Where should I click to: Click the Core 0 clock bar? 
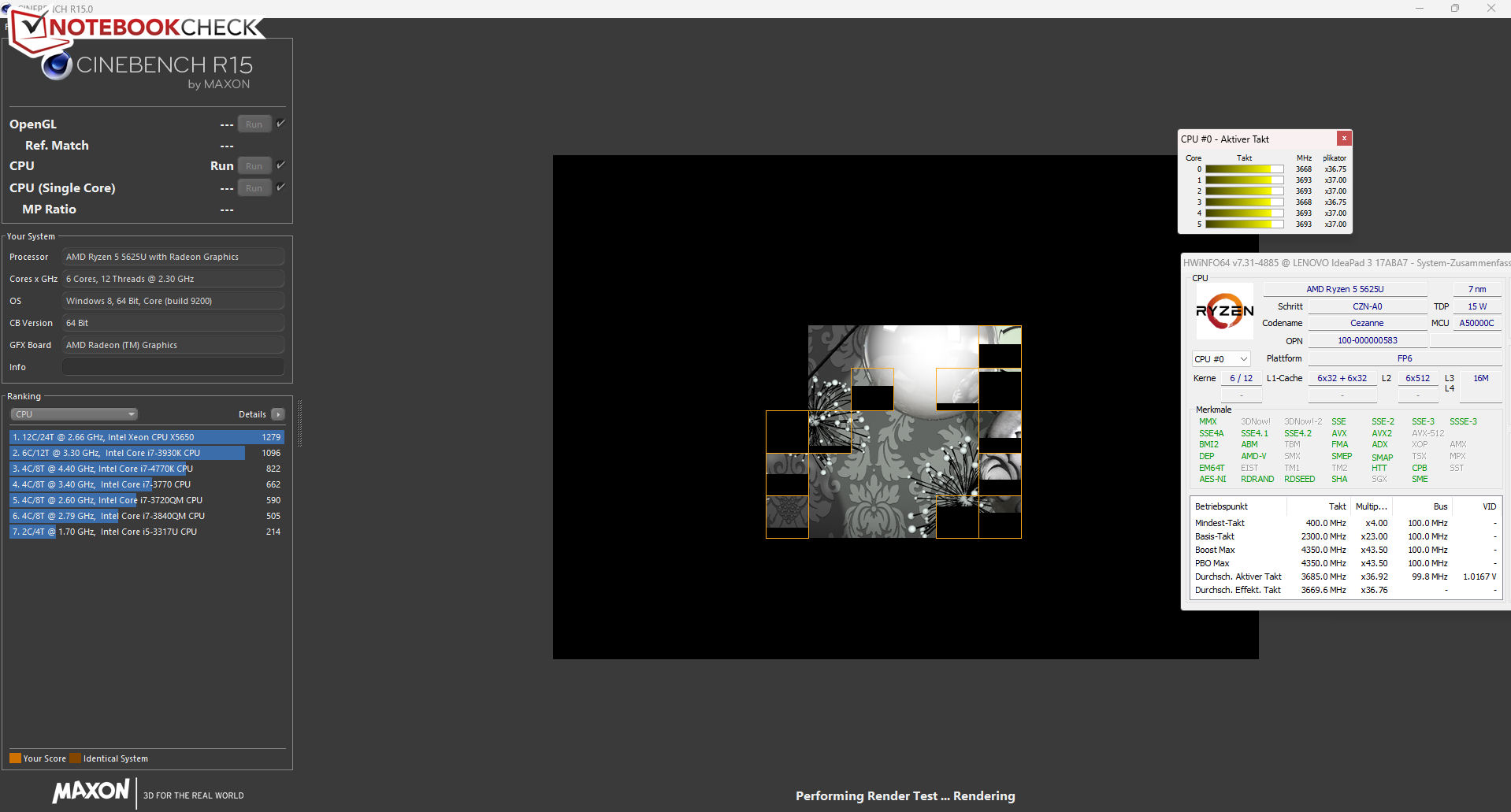click(x=1244, y=169)
